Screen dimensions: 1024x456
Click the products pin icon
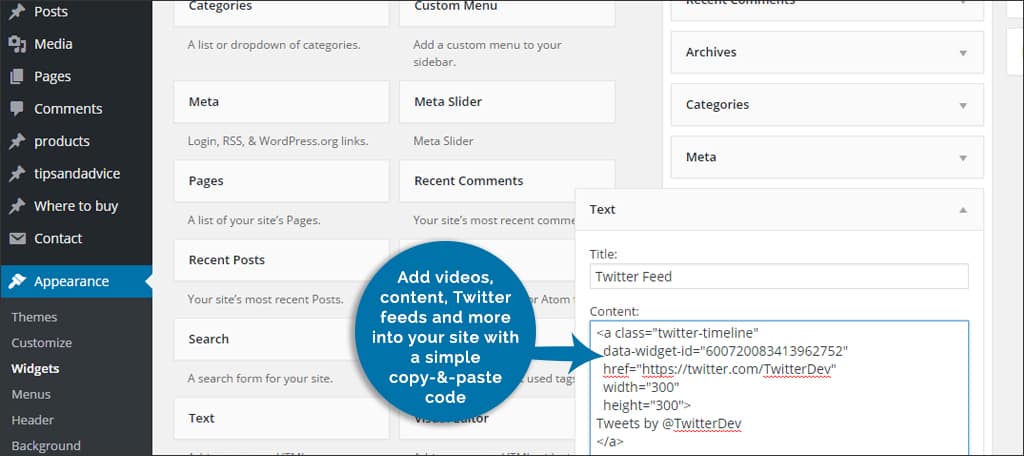pos(17,141)
